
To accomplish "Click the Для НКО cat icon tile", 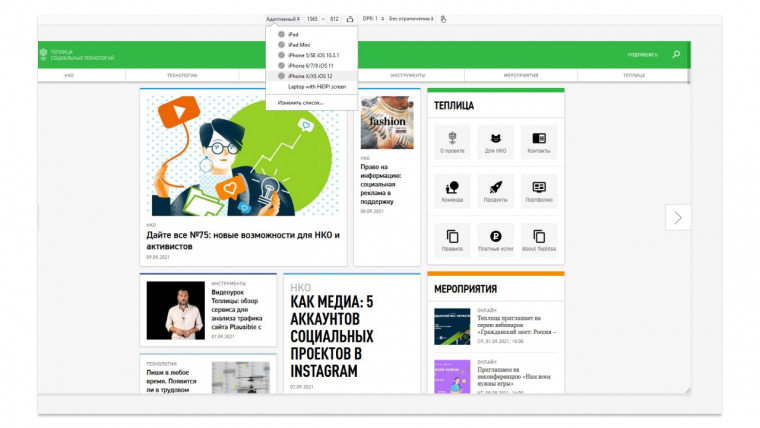I will tap(495, 139).
